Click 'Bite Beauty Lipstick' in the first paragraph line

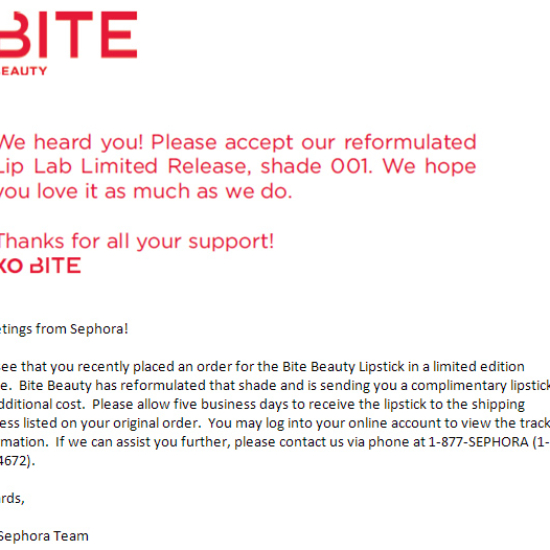(343, 367)
